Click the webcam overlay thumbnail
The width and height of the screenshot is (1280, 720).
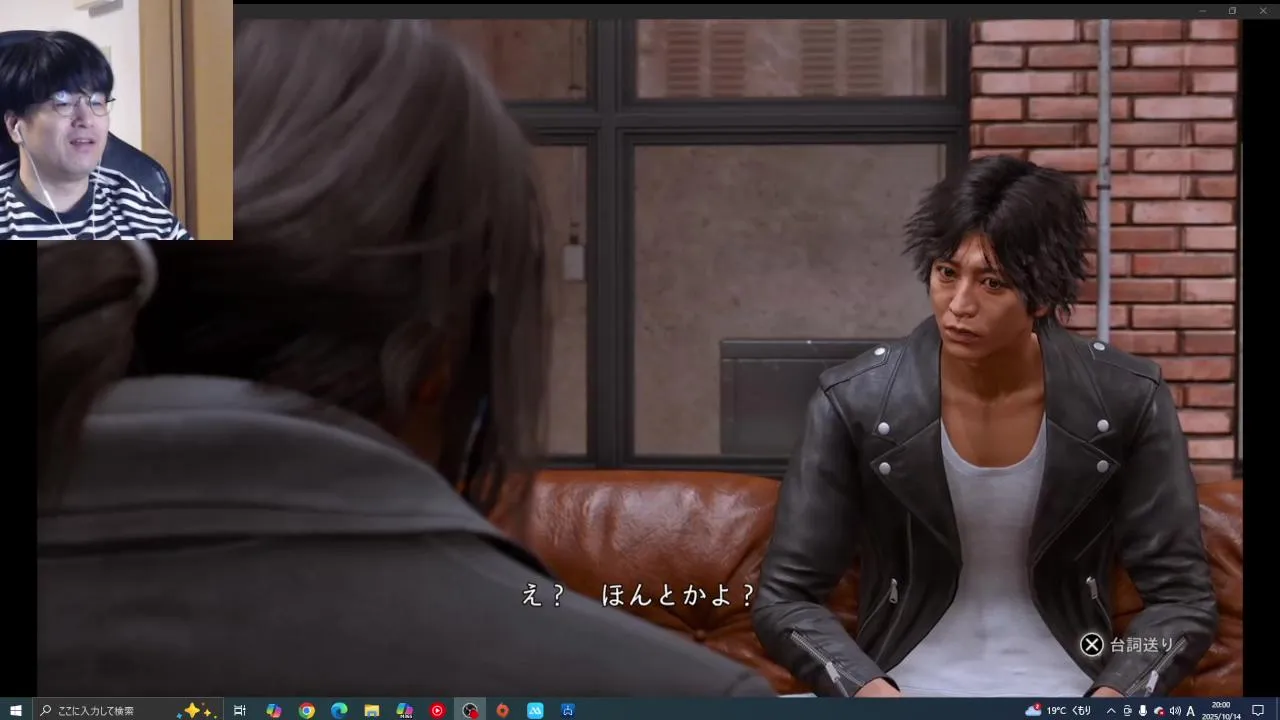[116, 120]
